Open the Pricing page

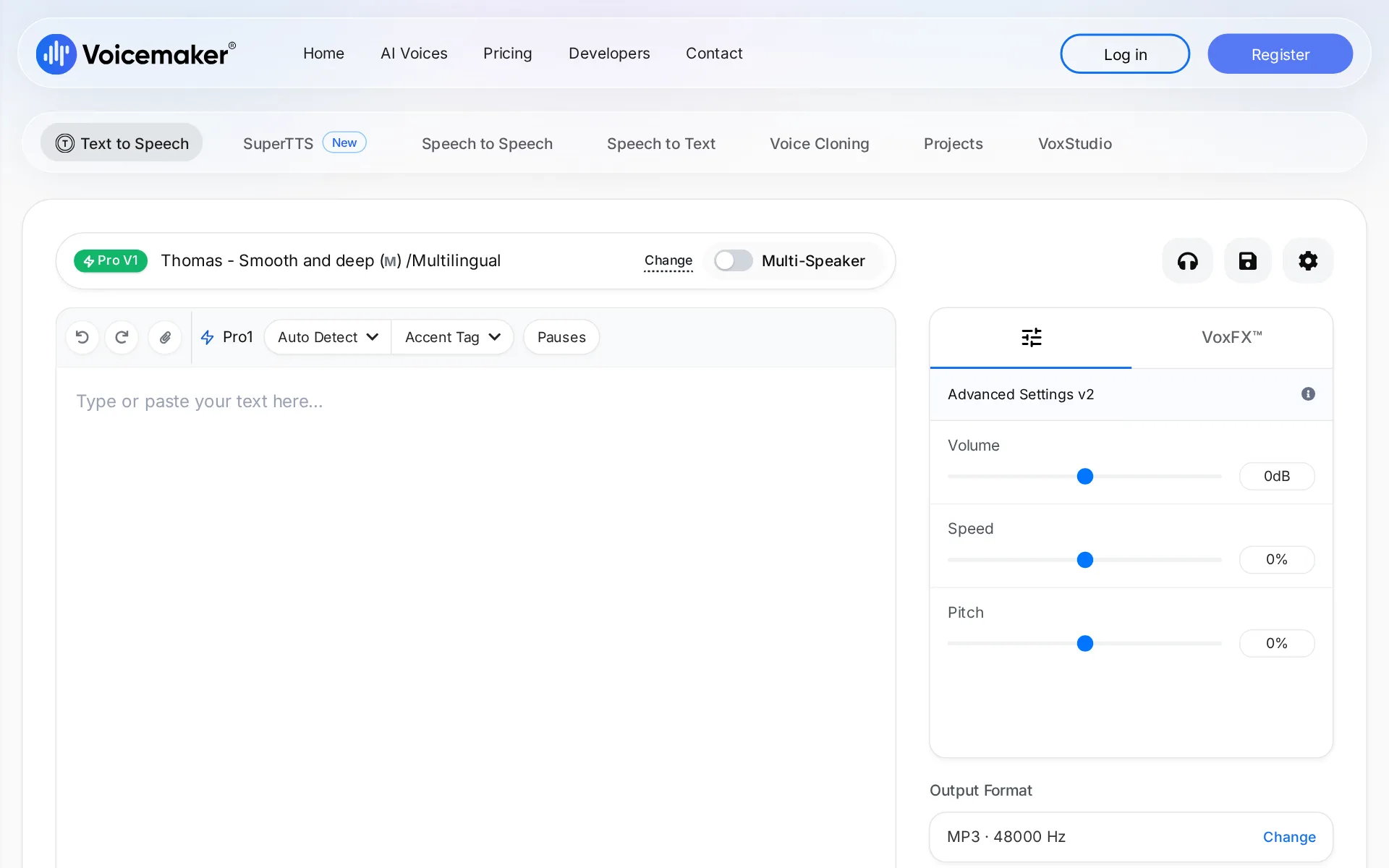point(507,54)
